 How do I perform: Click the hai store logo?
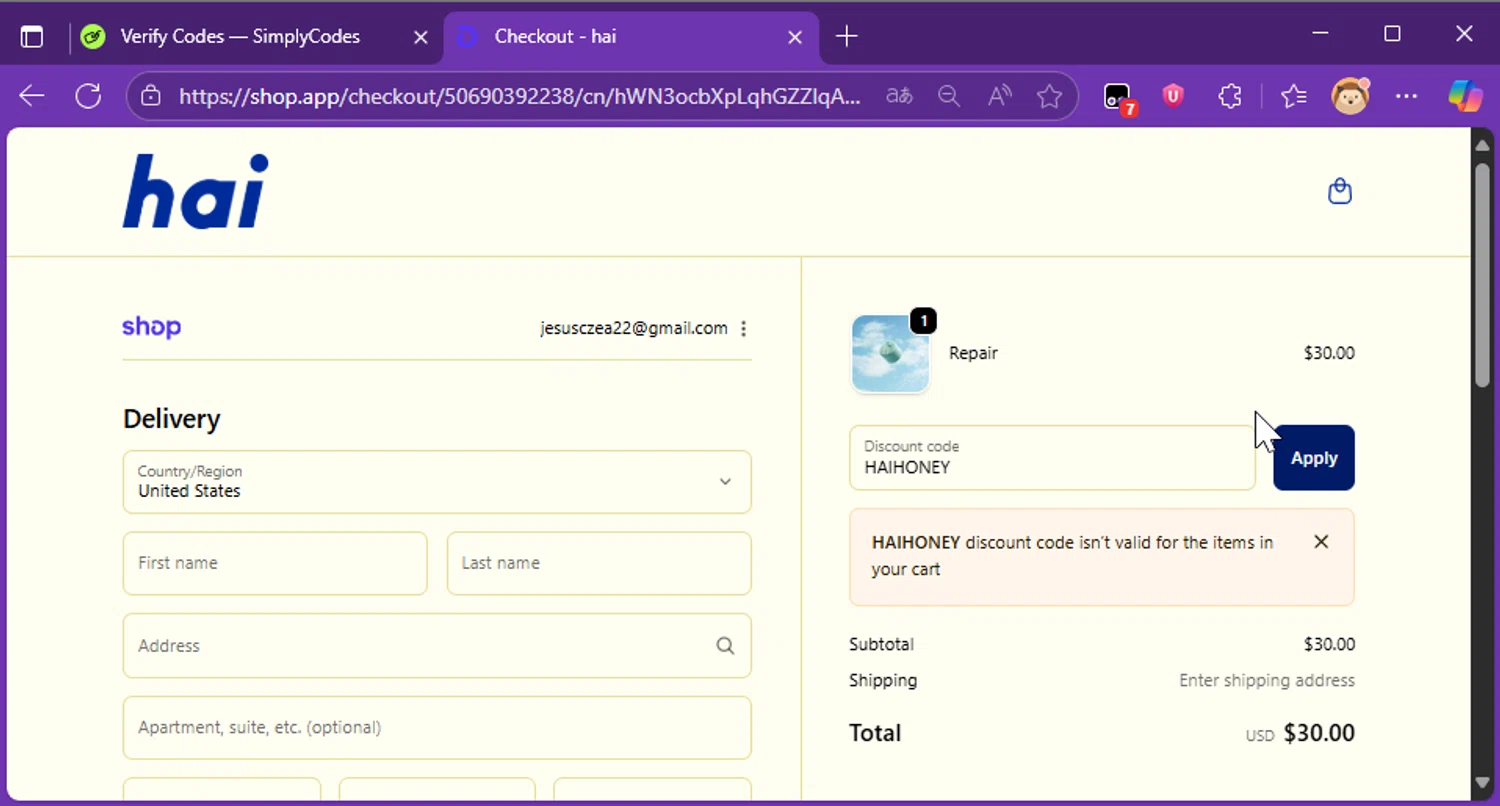pyautogui.click(x=195, y=191)
